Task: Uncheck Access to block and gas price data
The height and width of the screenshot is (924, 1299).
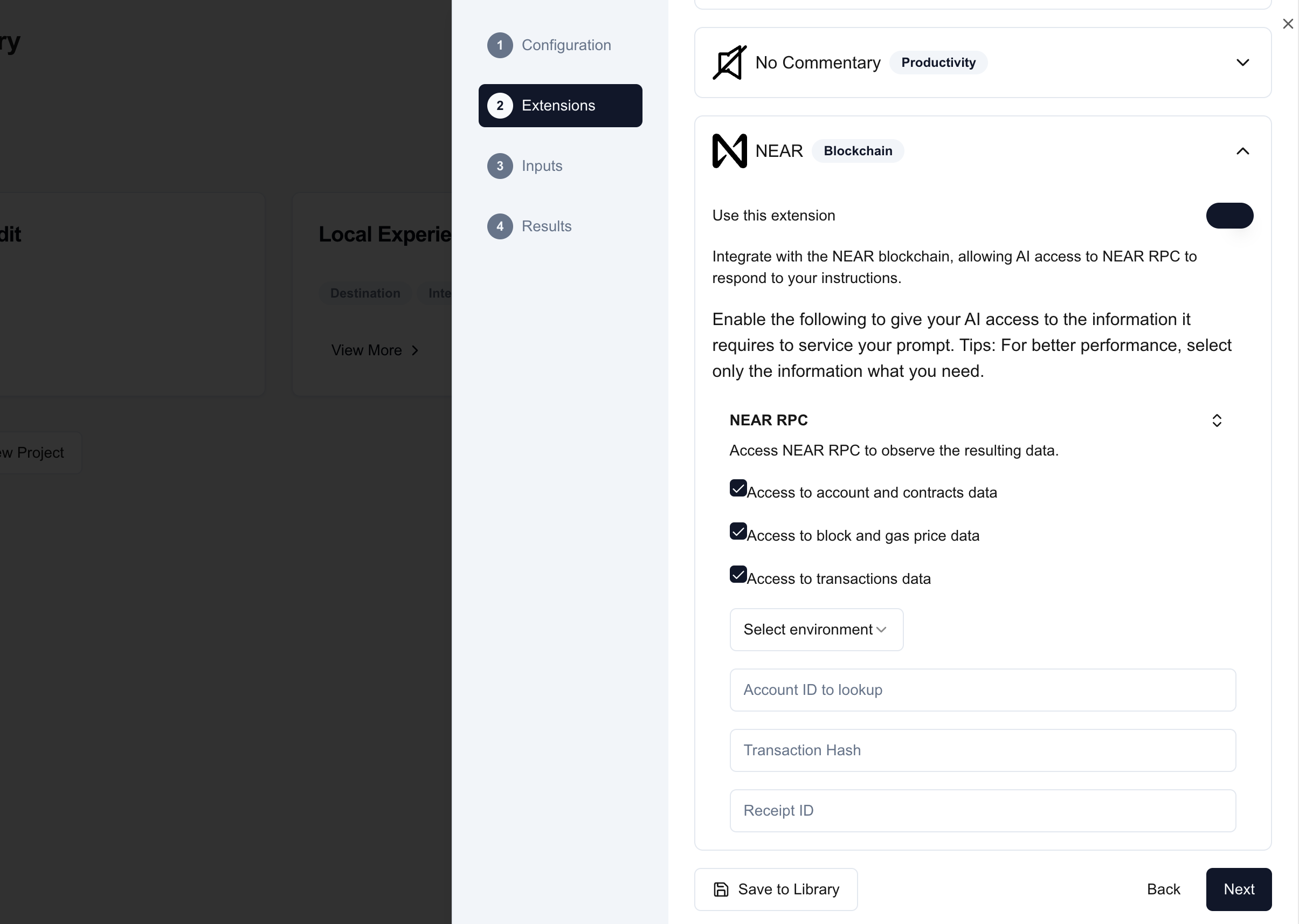Action: pyautogui.click(x=738, y=532)
